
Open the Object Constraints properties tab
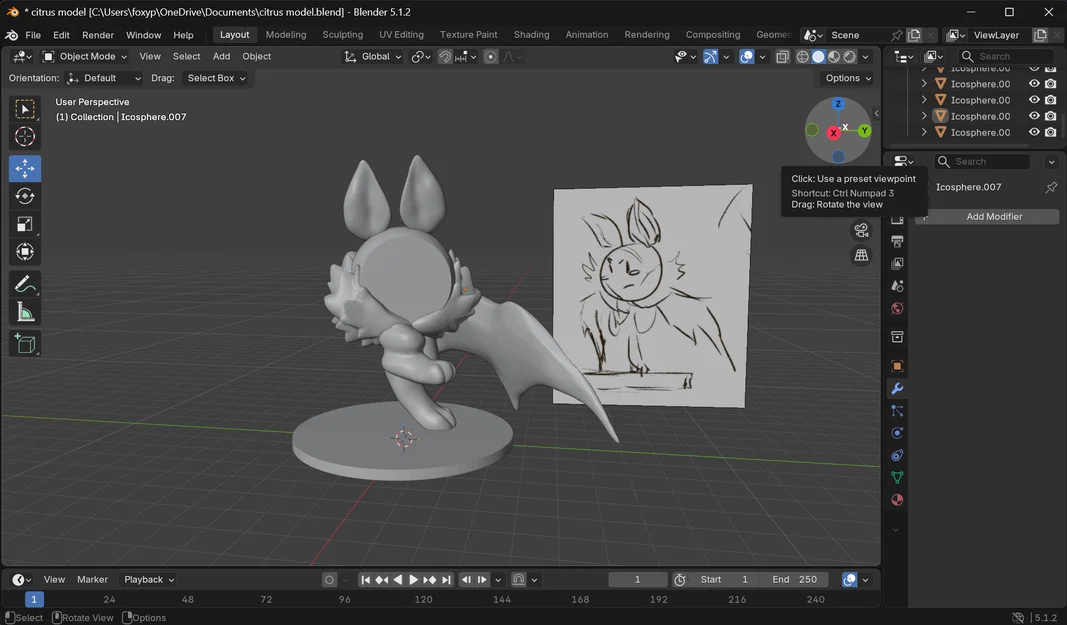click(898, 455)
